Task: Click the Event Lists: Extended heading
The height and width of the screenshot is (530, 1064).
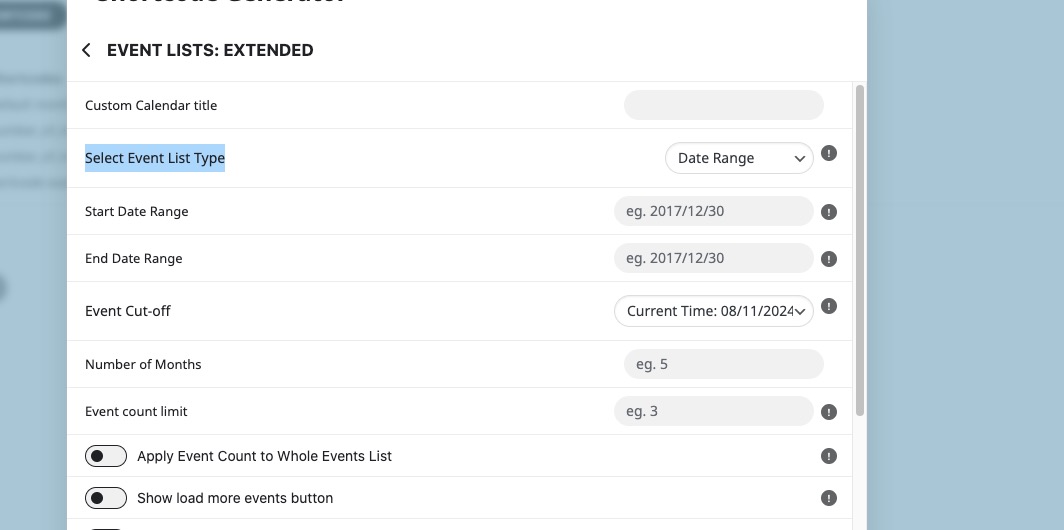Action: click(210, 50)
